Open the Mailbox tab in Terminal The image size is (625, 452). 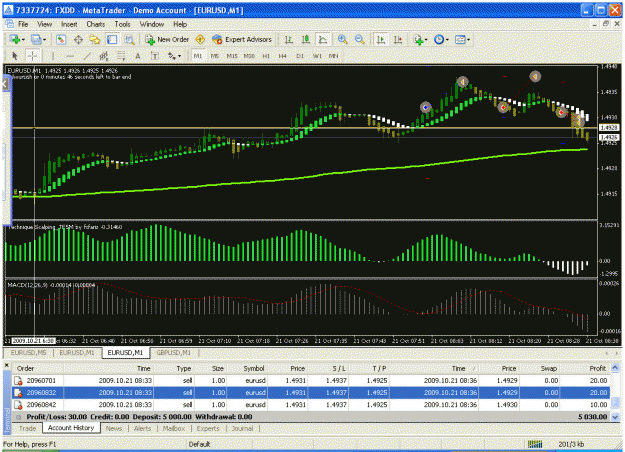(174, 428)
